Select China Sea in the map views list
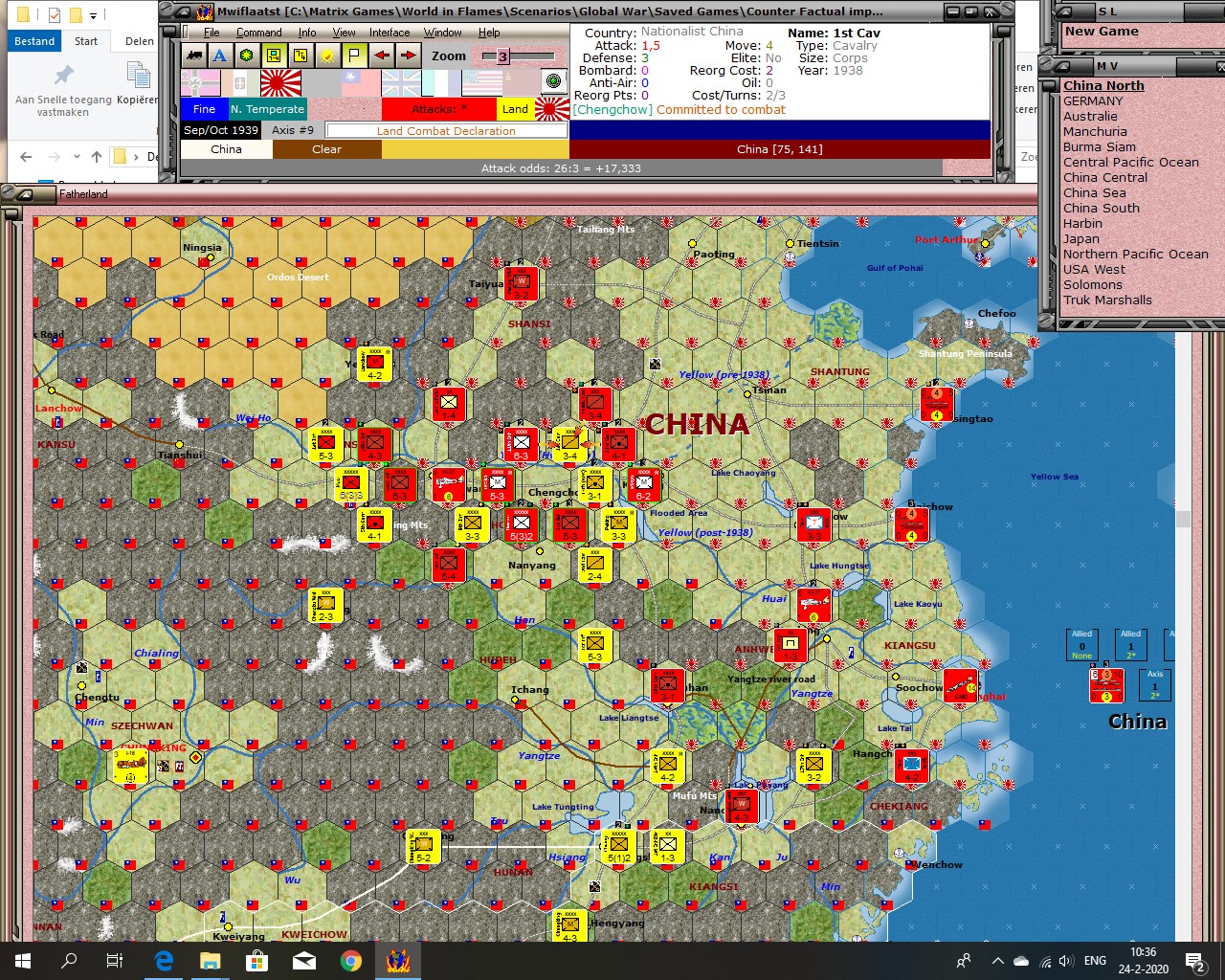The height and width of the screenshot is (980, 1225). click(x=1095, y=192)
